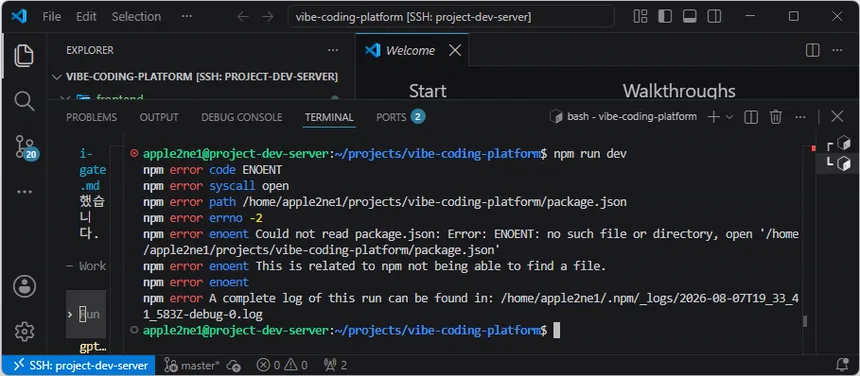The width and height of the screenshot is (860, 376).
Task: Click the terminal prompt input cursor
Action: [x=557, y=330]
